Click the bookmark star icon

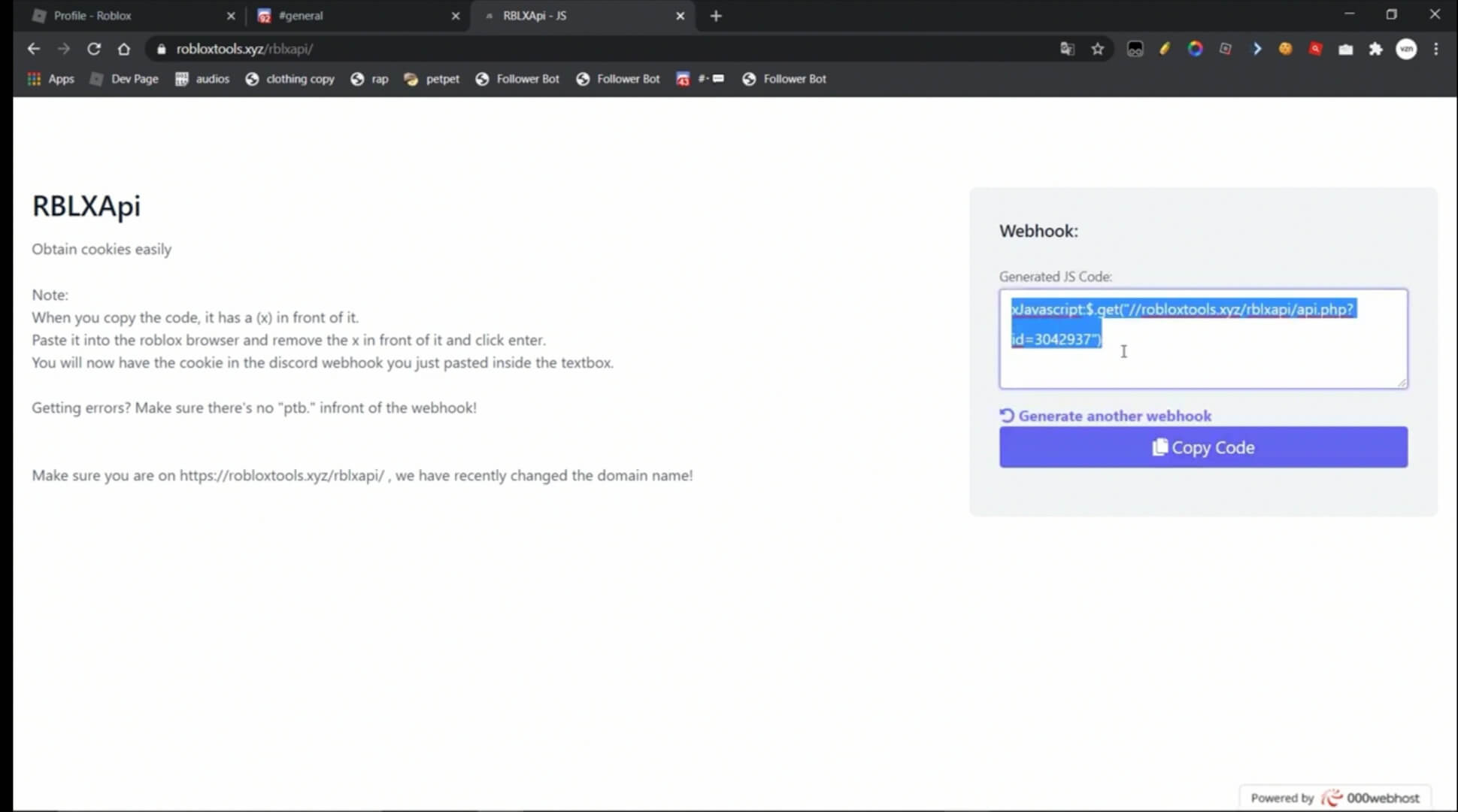pos(1096,48)
